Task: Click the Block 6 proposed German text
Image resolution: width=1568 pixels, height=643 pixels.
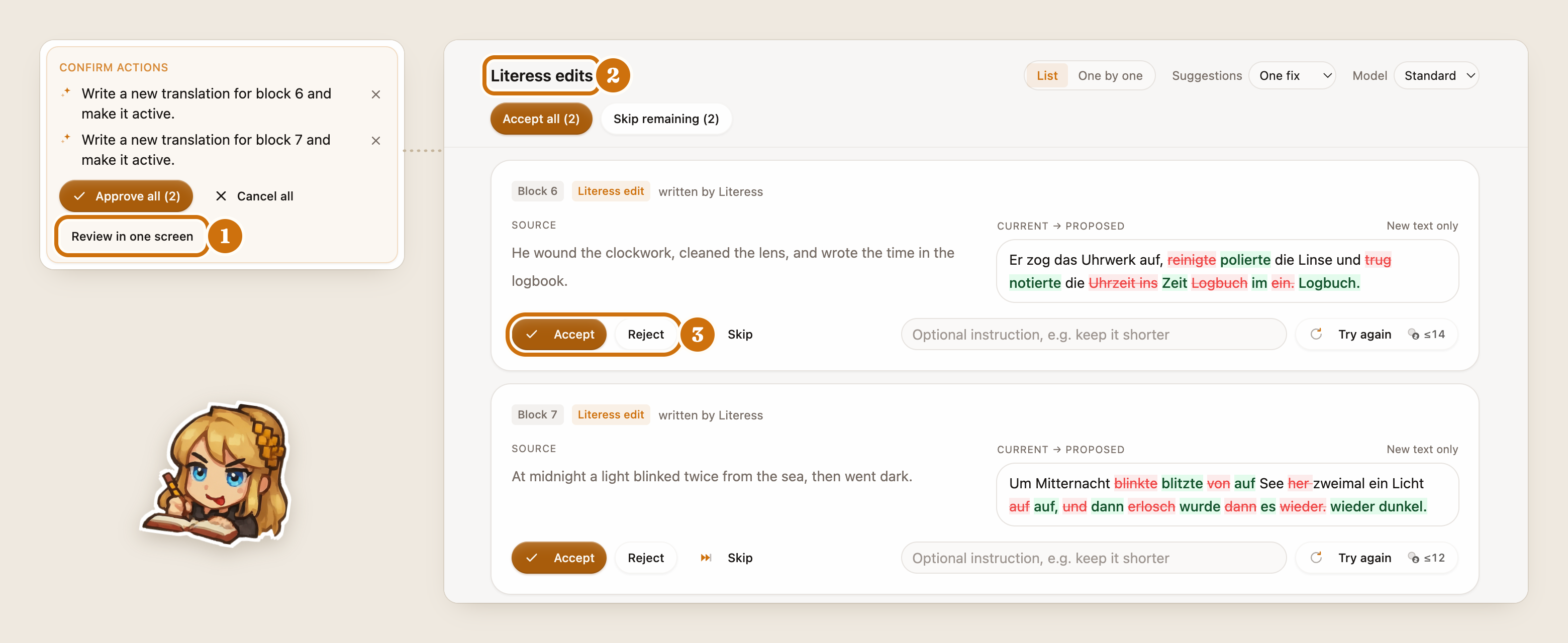Action: tap(1227, 271)
